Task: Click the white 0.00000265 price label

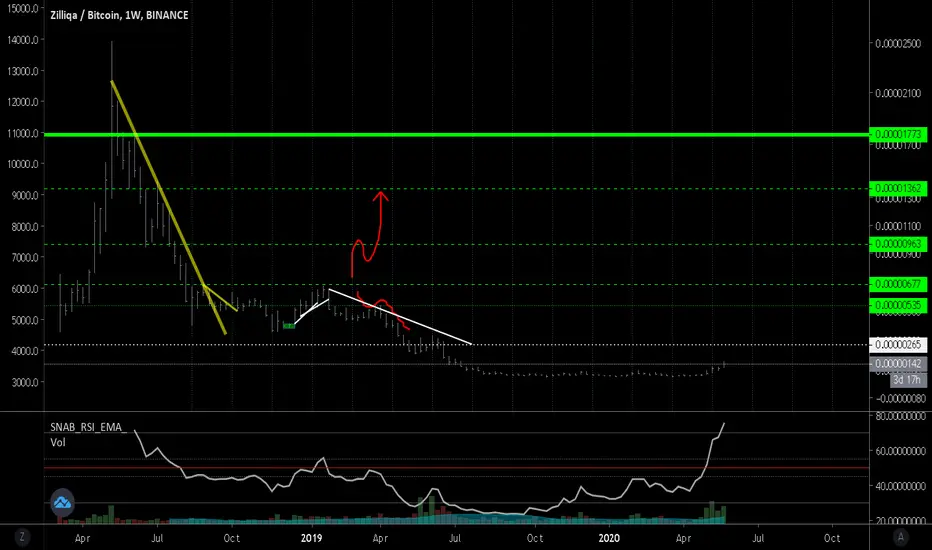Action: pos(898,344)
